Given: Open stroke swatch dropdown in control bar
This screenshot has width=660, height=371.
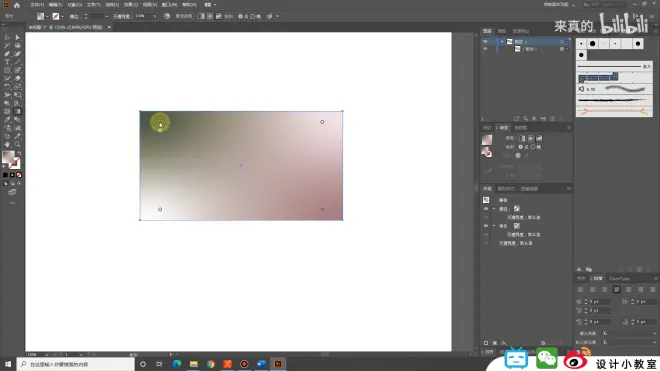Looking at the screenshot, I should 62,16.
